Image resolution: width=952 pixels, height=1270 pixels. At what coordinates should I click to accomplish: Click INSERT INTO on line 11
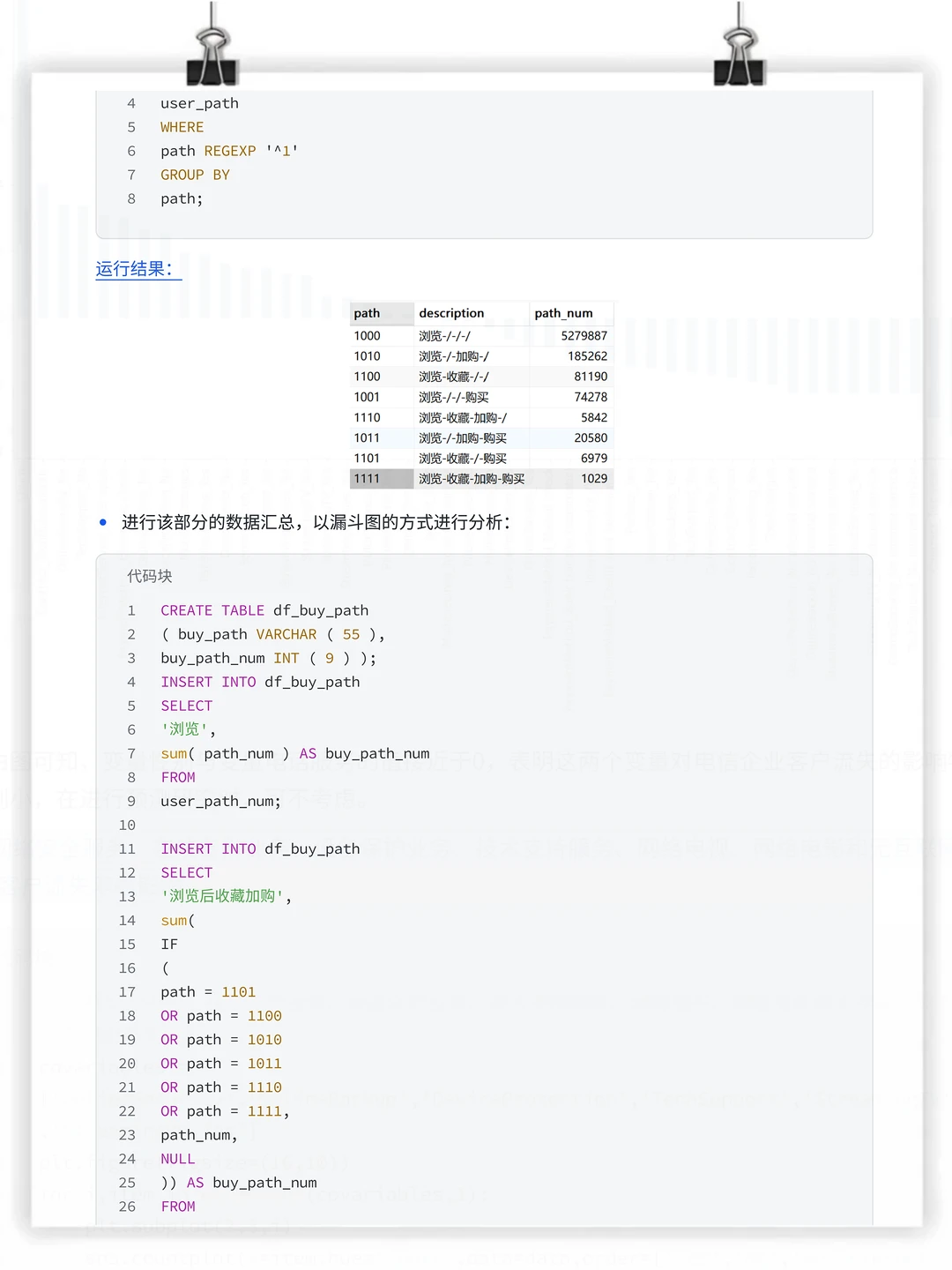(211, 848)
